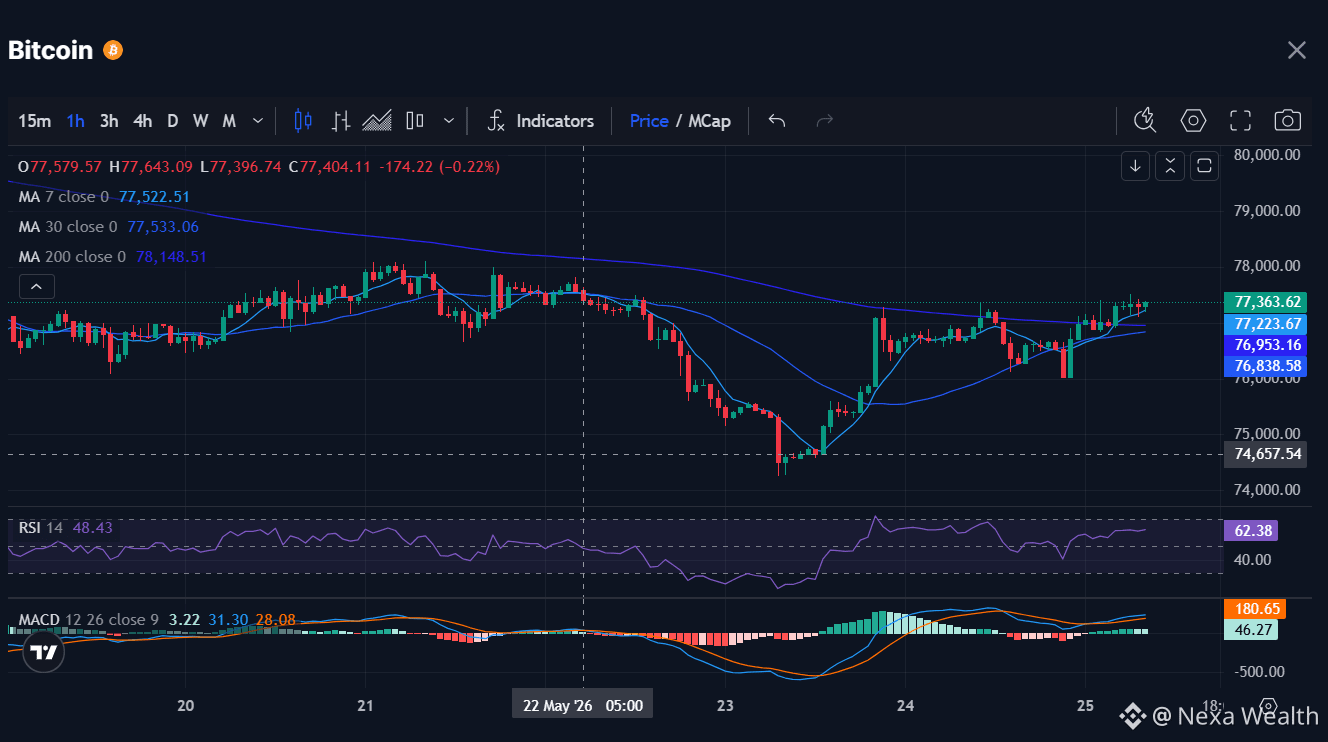Click the orange Bitcoin logo icon
Viewport: 1328px width, 742px height.
pos(113,50)
